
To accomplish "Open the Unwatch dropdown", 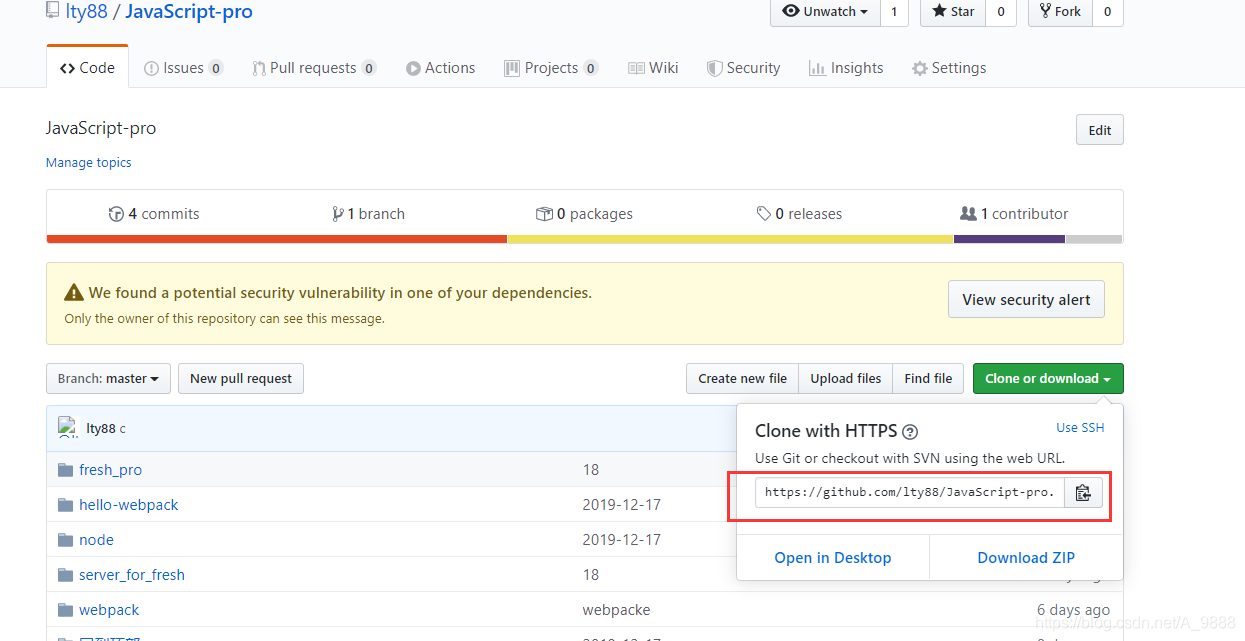I will pyautogui.click(x=825, y=11).
